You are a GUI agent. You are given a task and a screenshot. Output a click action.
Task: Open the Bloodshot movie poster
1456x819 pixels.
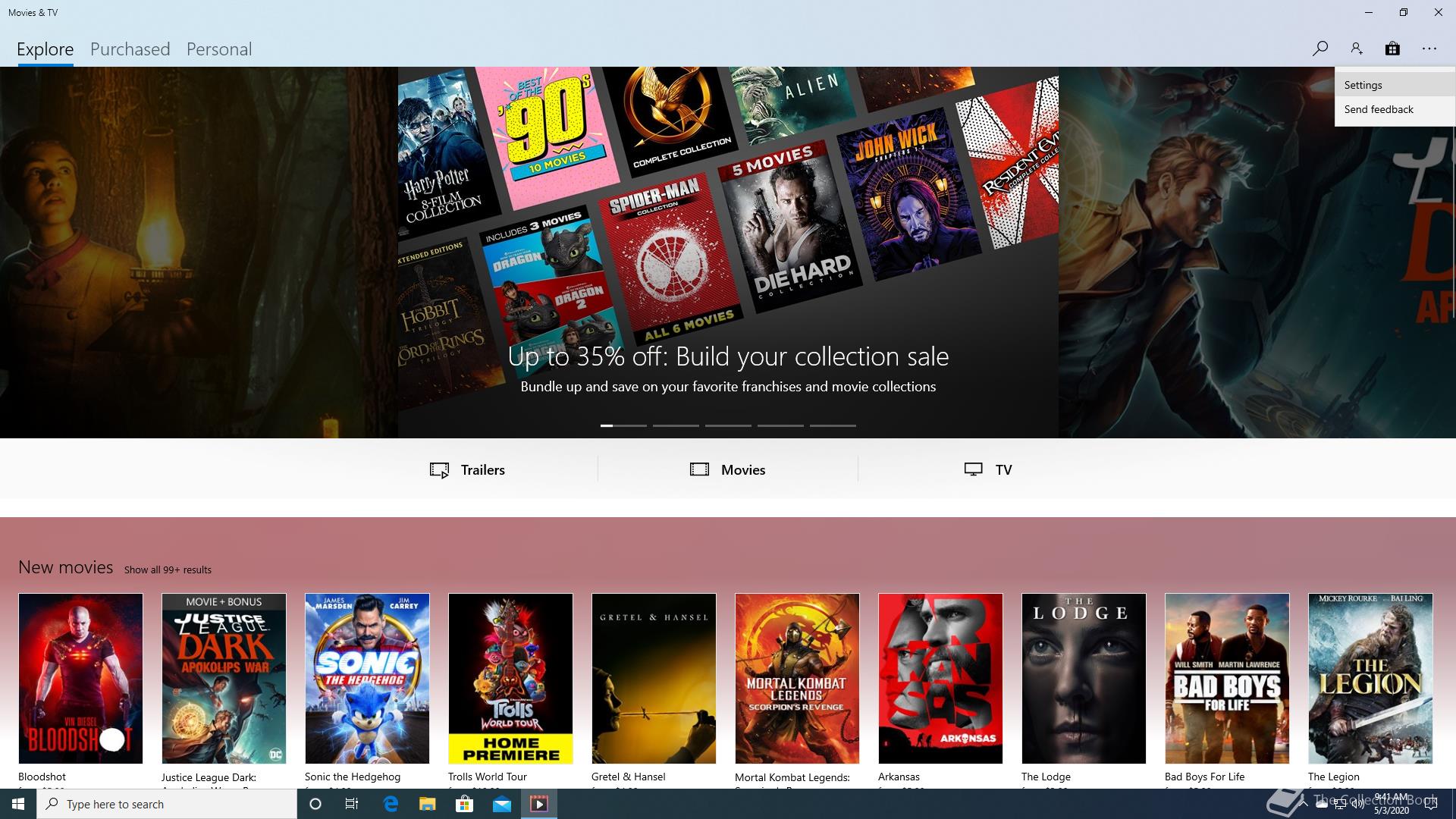80,678
